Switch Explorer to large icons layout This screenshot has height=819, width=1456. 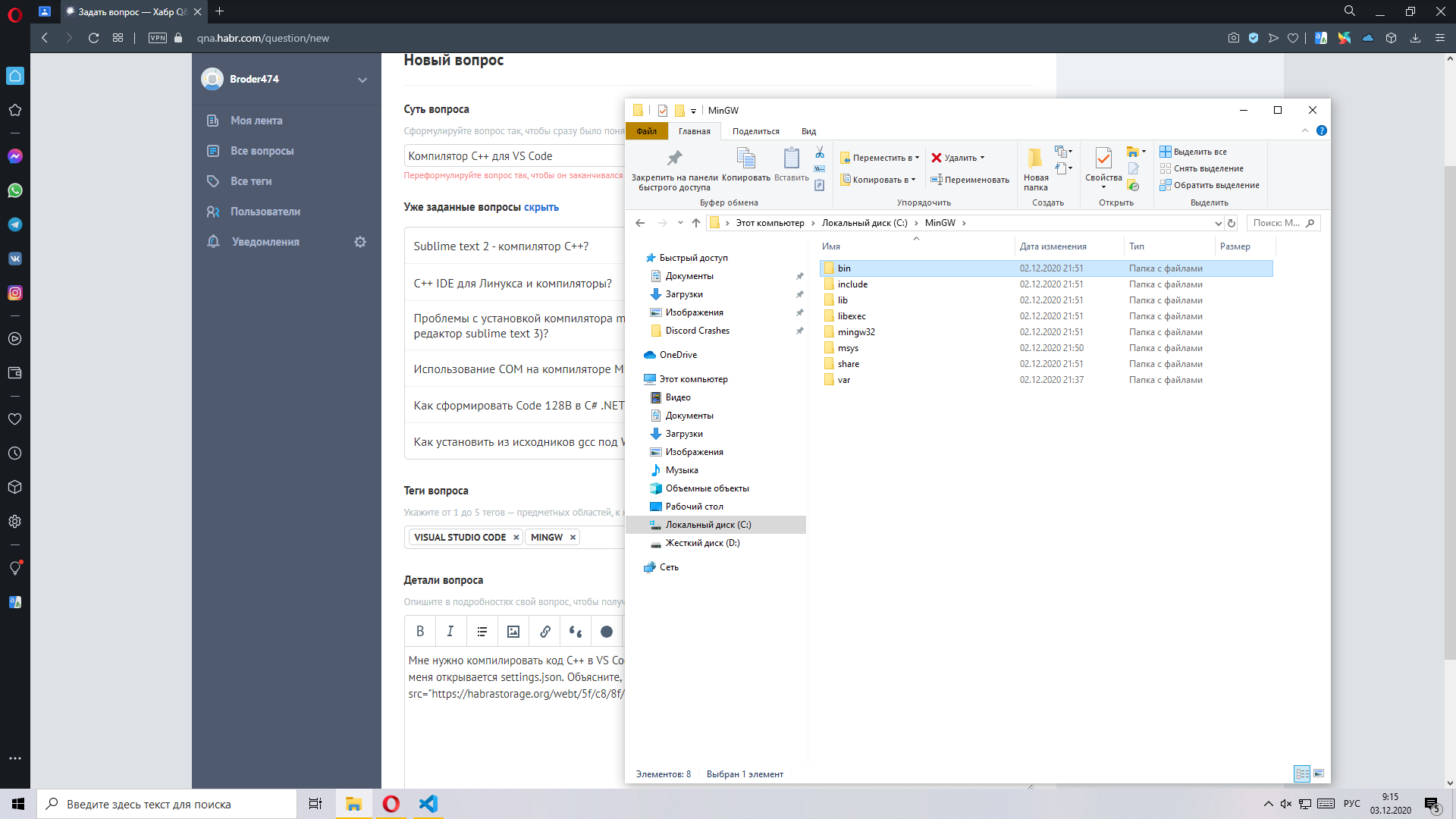pos(1319,773)
